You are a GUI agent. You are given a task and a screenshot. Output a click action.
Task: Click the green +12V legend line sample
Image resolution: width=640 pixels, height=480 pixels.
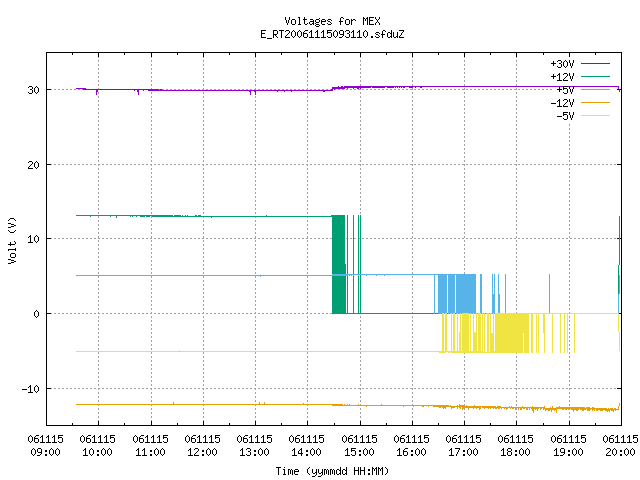(595, 76)
